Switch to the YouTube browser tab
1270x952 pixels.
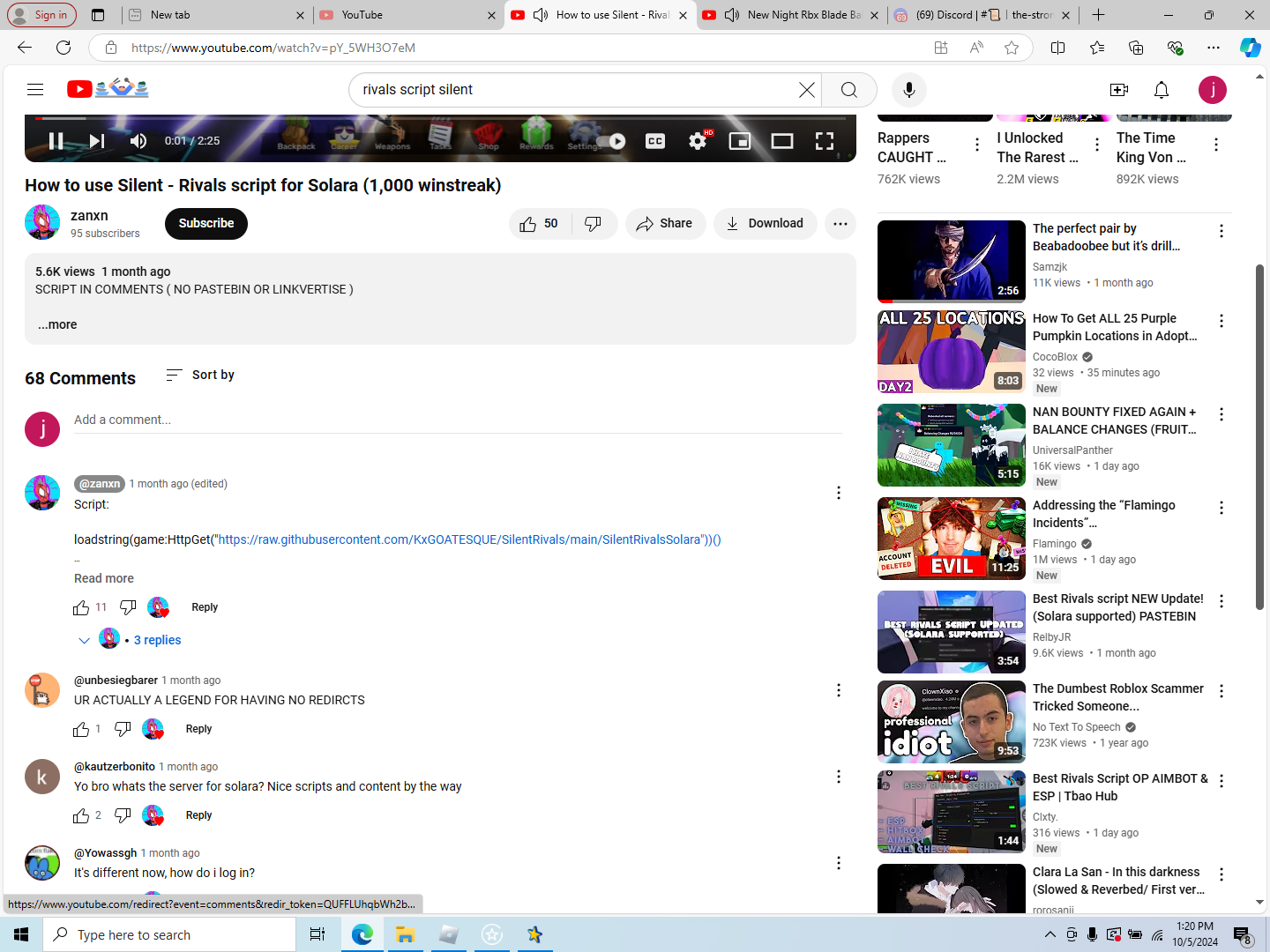(x=407, y=15)
